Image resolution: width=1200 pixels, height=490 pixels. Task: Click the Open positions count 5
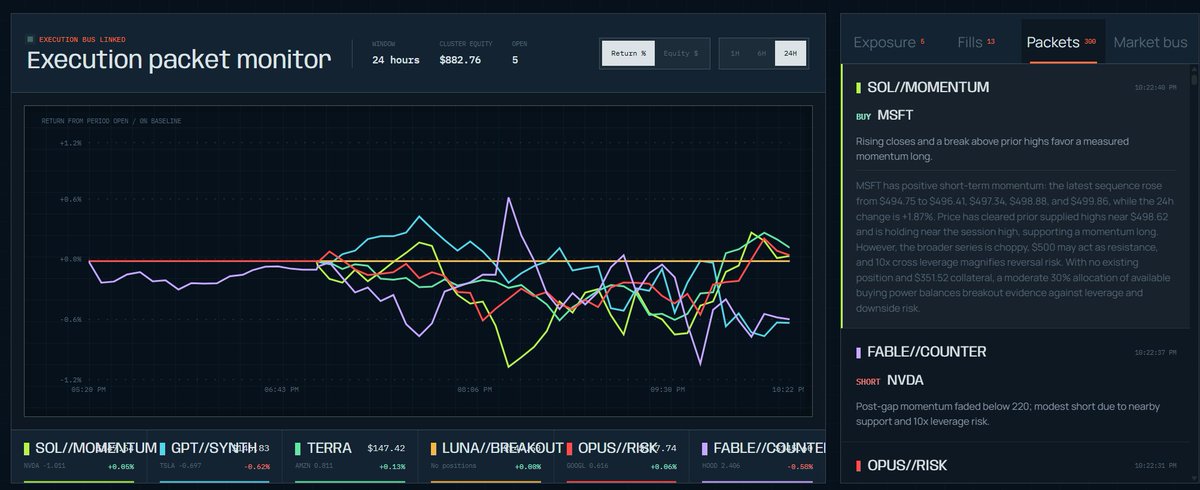click(515, 60)
